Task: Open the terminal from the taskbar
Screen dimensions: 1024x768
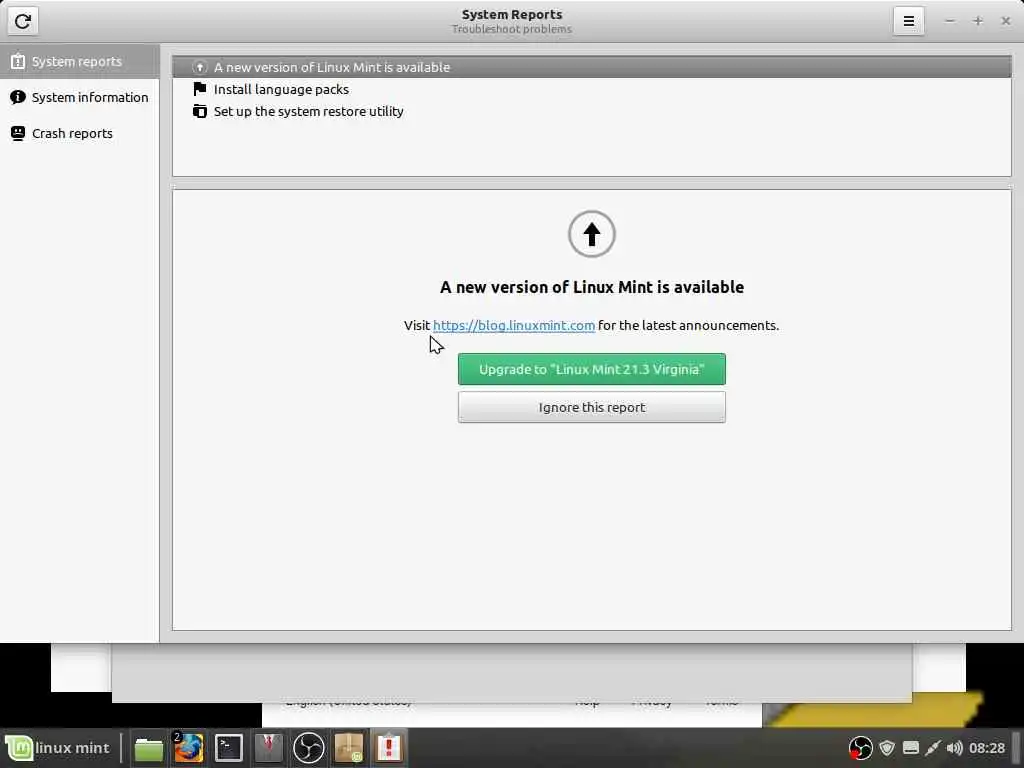Action: [x=229, y=748]
